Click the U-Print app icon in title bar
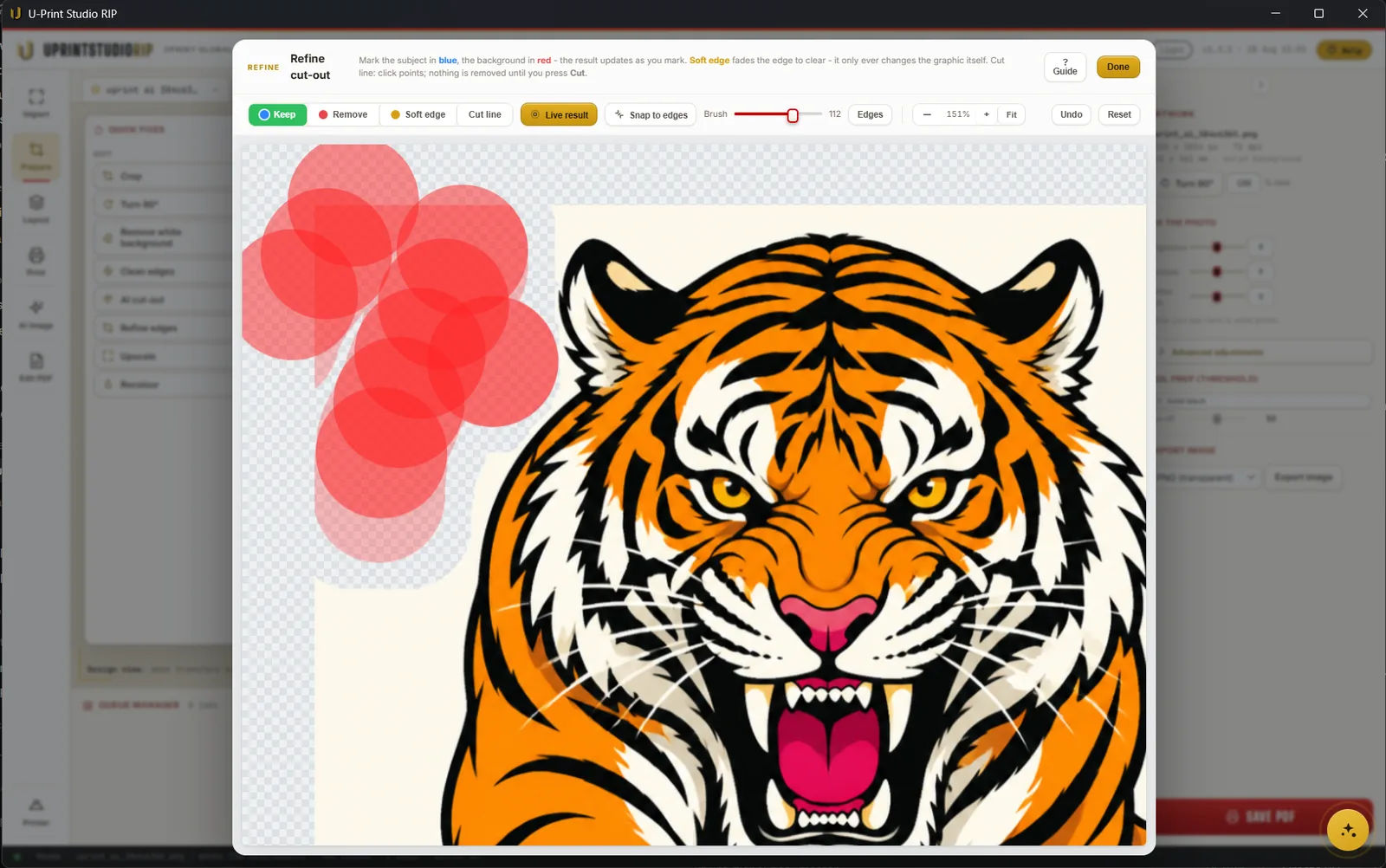This screenshot has width=1386, height=868. tap(15, 14)
